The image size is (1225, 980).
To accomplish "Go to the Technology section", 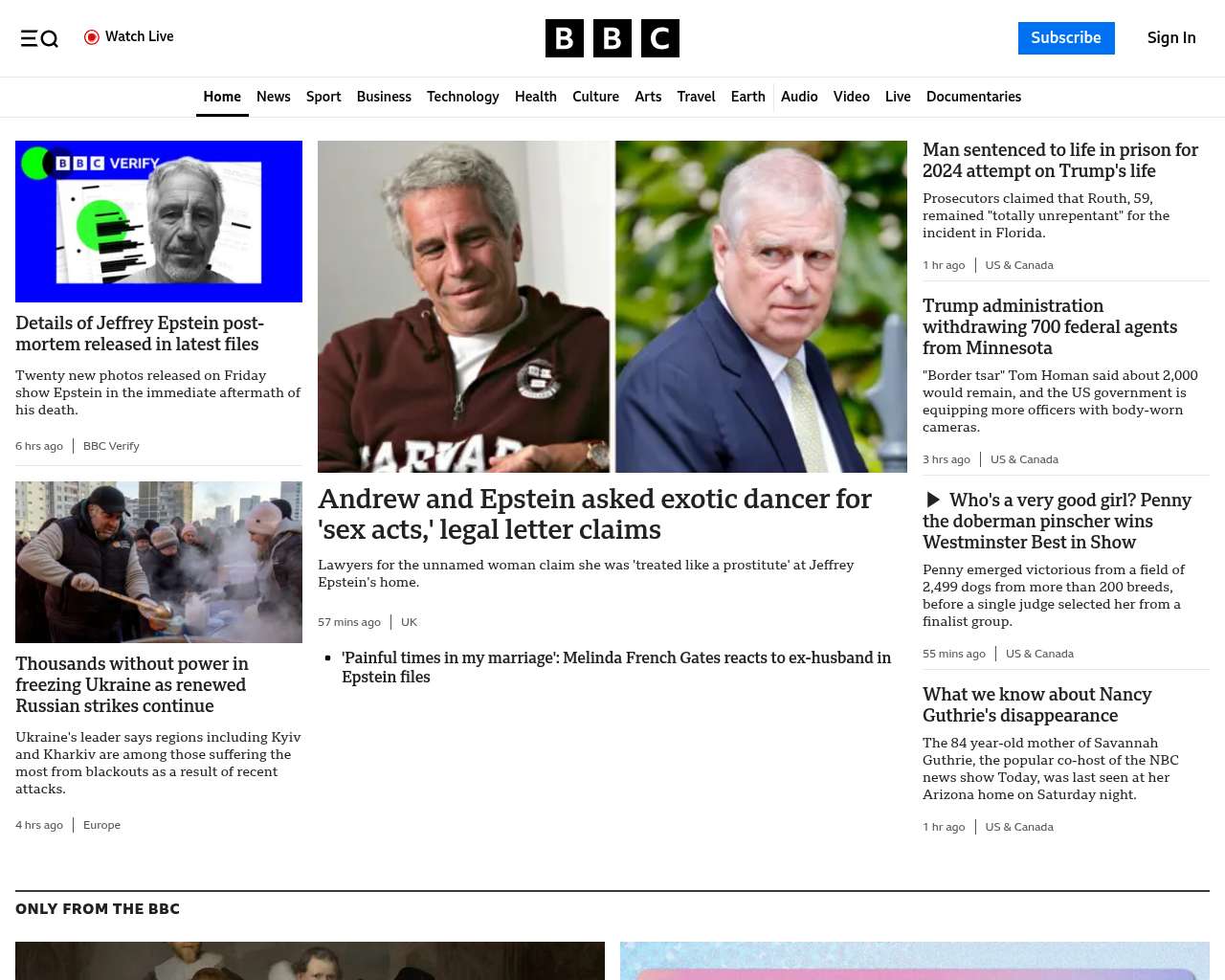I will 462,97.
